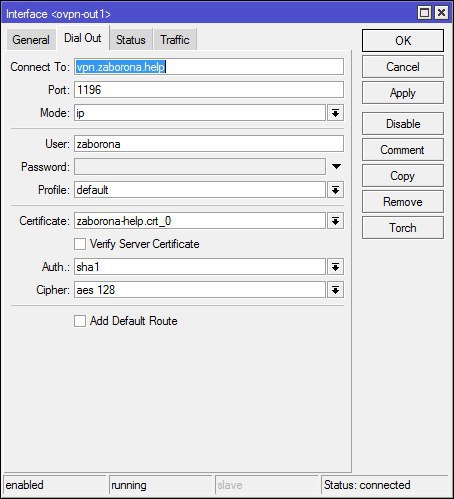Screen dimensions: 454x499
Task: Add a Comment to the interface
Action: (403, 150)
